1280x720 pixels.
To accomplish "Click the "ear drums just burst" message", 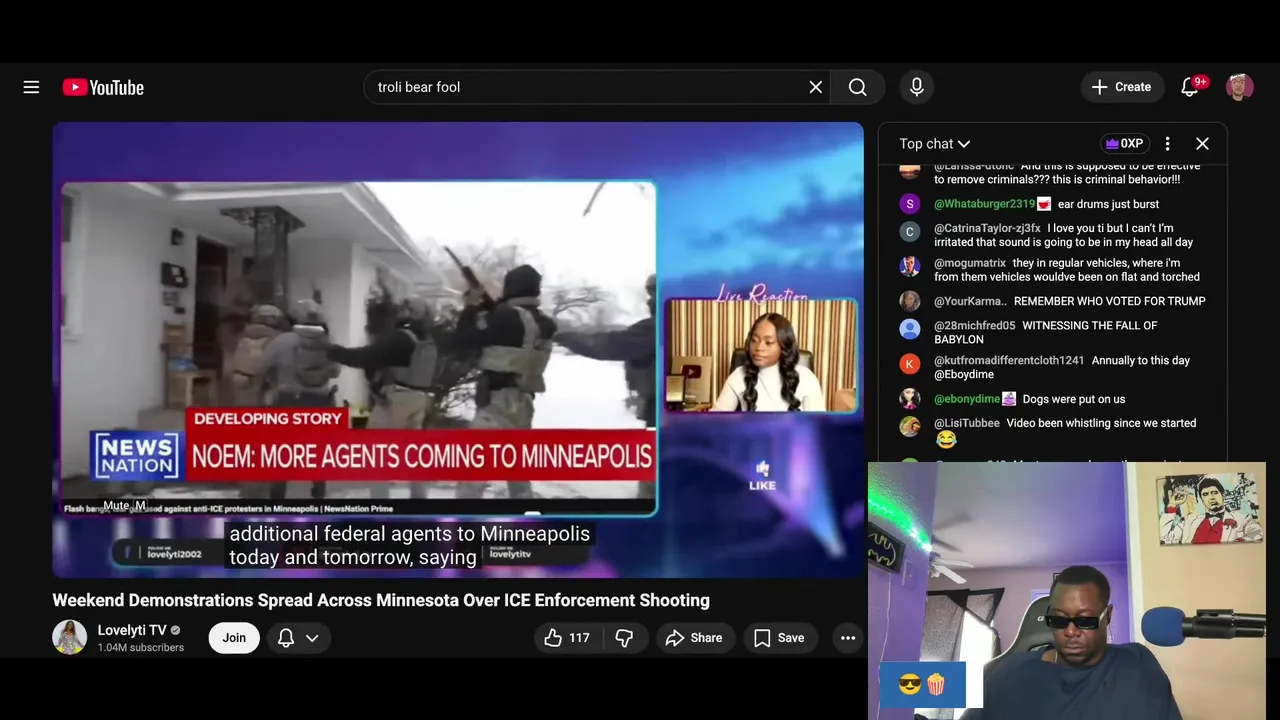I will pos(1109,204).
